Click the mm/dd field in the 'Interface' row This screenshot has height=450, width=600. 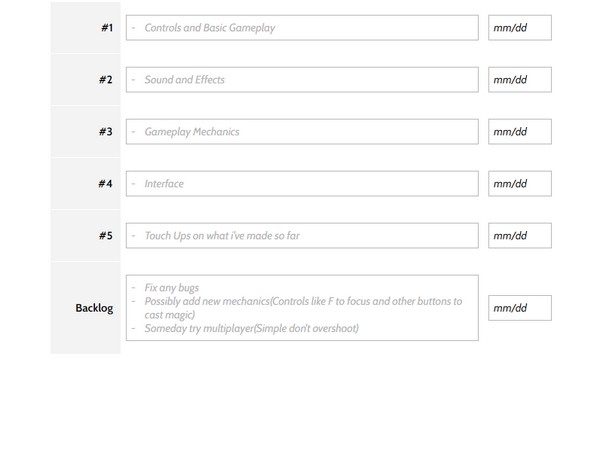pyautogui.click(x=519, y=184)
